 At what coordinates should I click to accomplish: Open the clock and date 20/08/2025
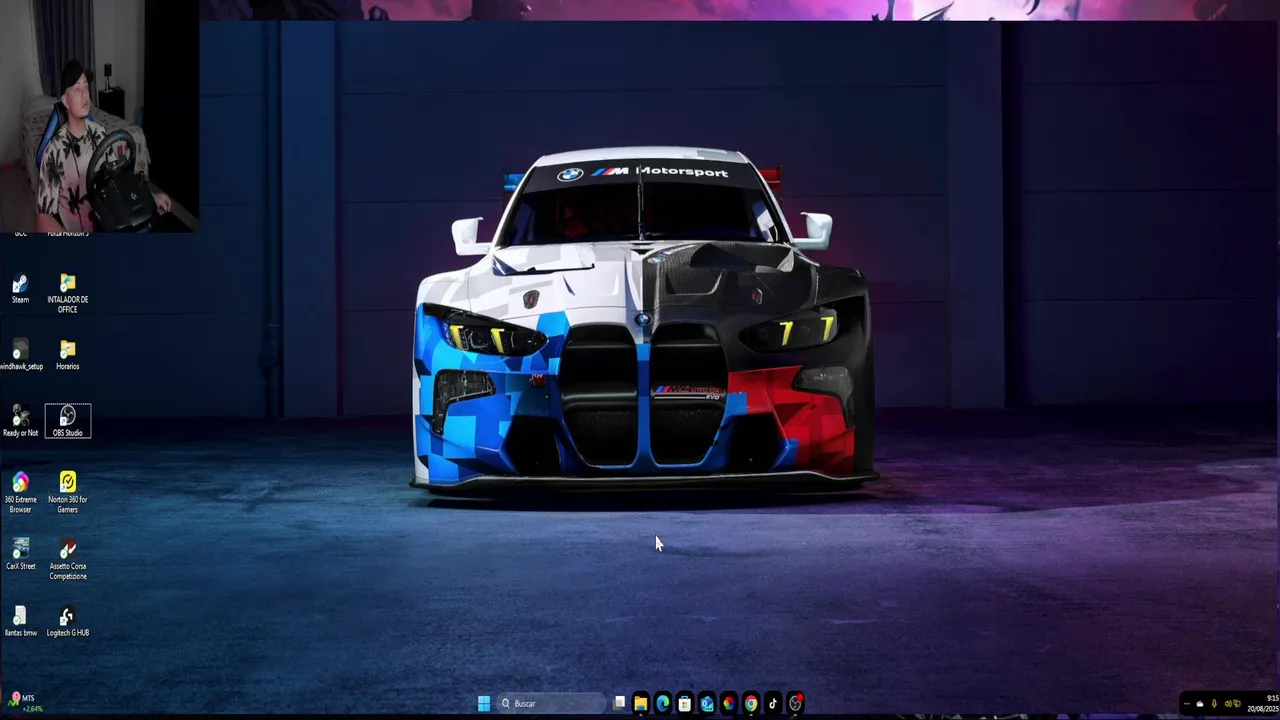tap(1263, 703)
